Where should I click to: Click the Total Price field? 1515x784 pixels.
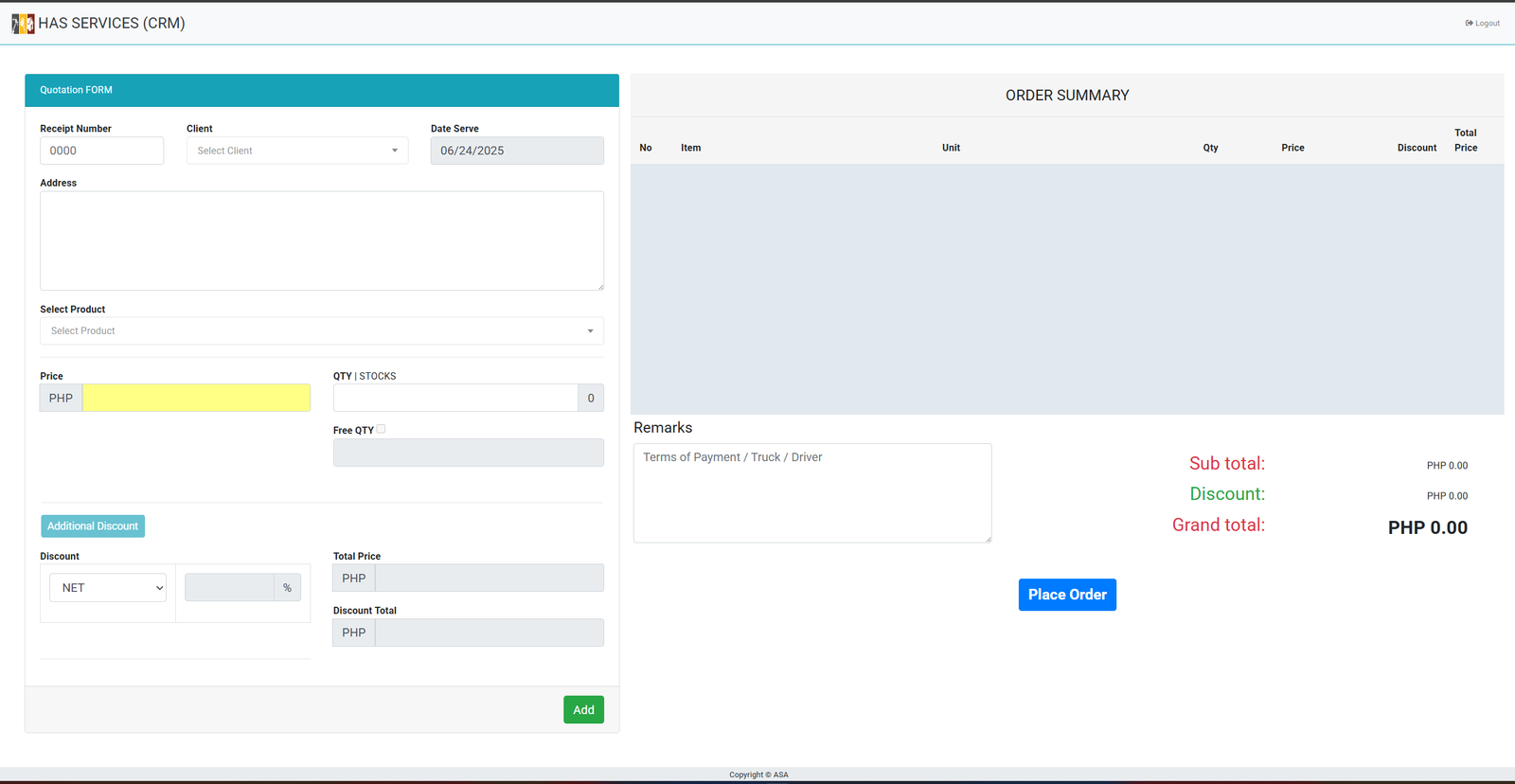pos(489,579)
